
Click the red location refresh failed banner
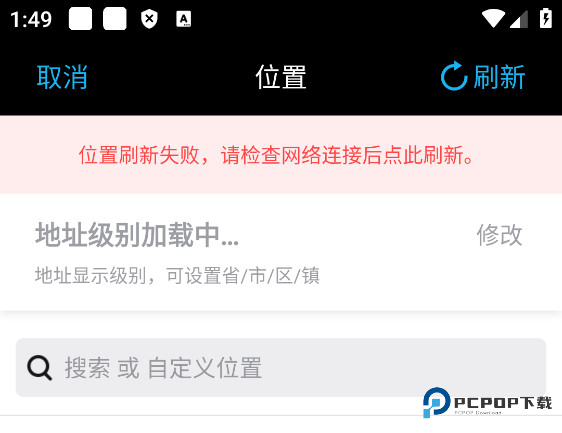[281, 155]
